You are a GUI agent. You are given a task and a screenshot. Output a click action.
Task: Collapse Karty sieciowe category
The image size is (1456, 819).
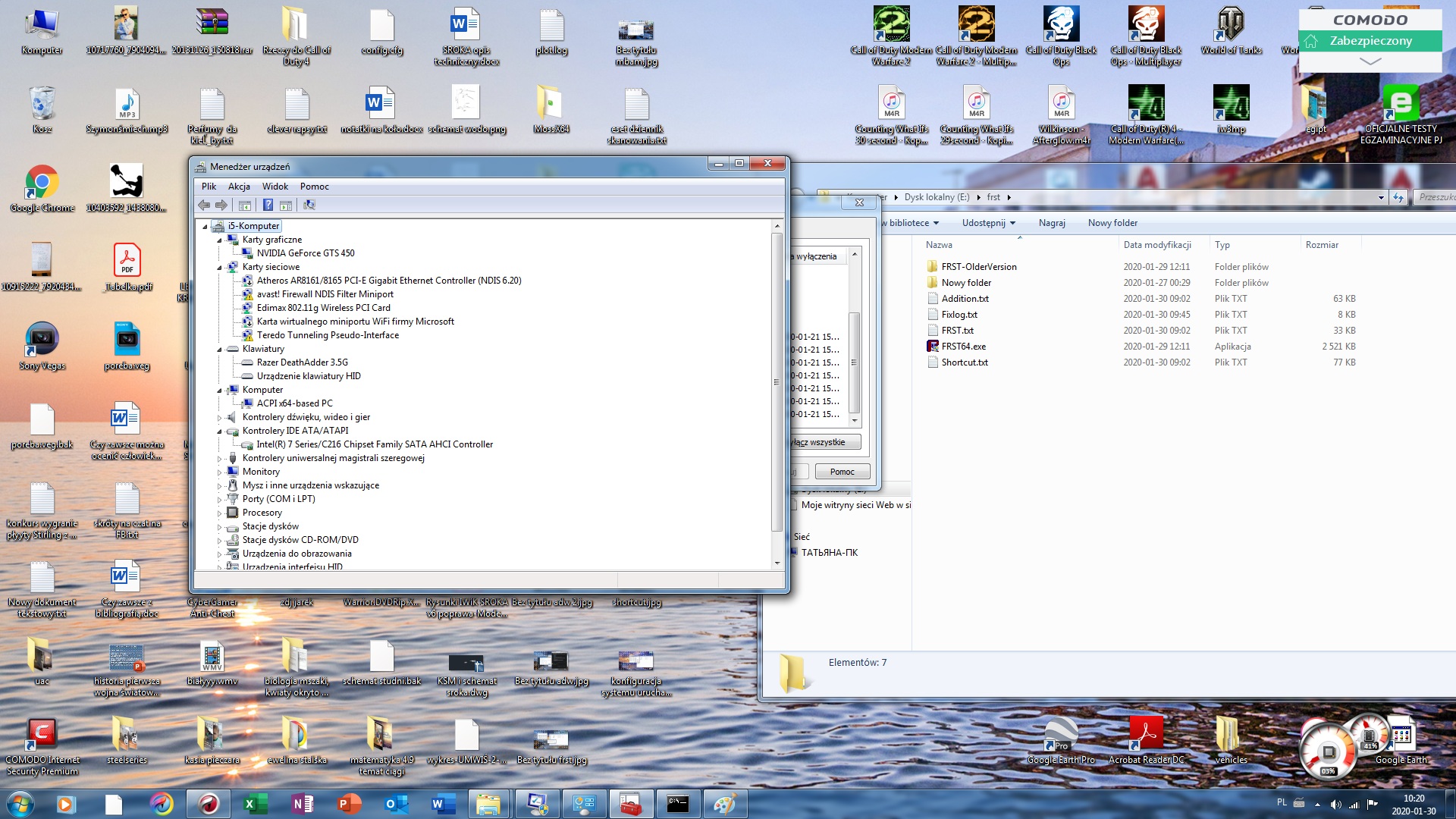click(220, 268)
